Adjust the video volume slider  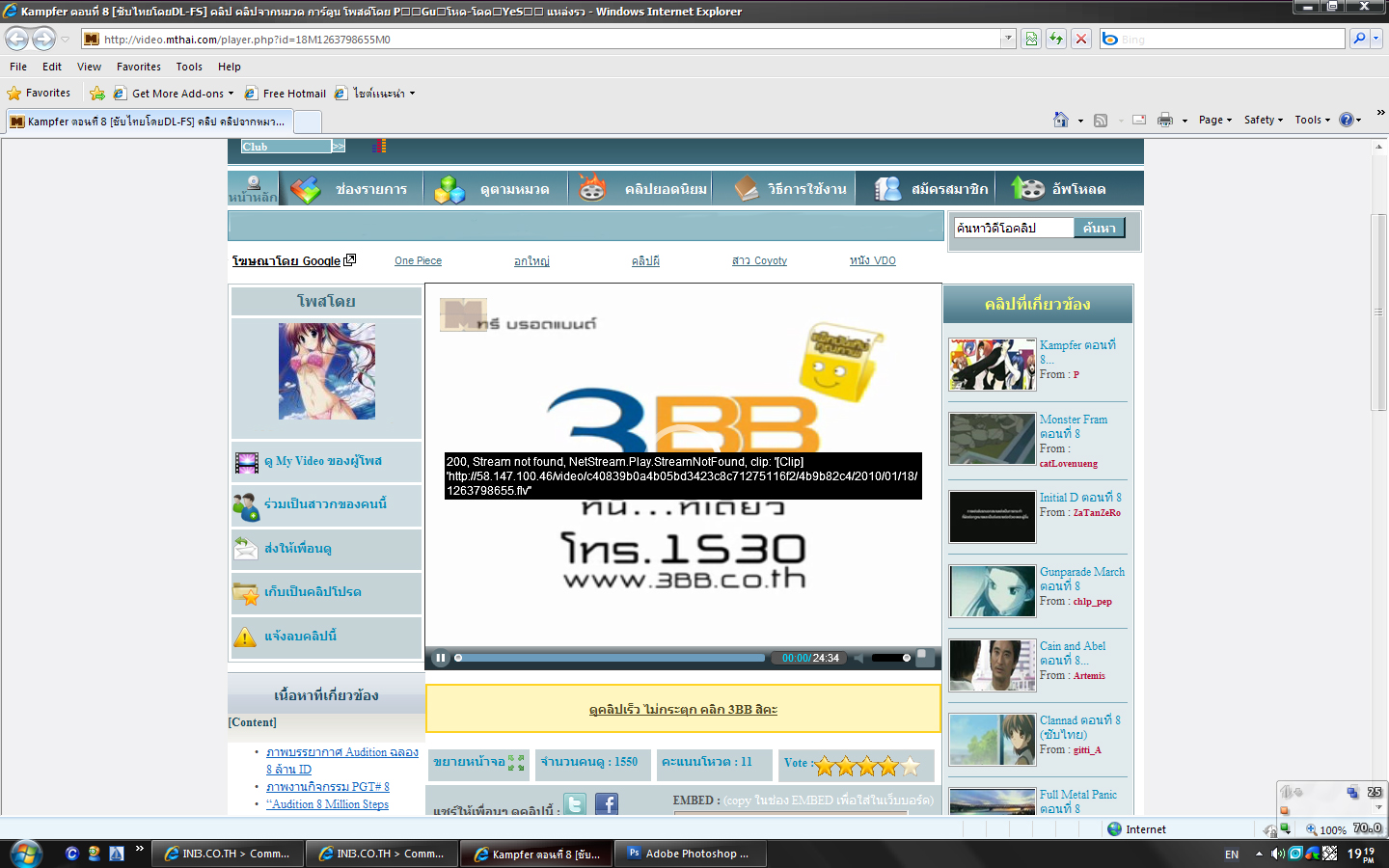pyautogui.click(x=890, y=658)
